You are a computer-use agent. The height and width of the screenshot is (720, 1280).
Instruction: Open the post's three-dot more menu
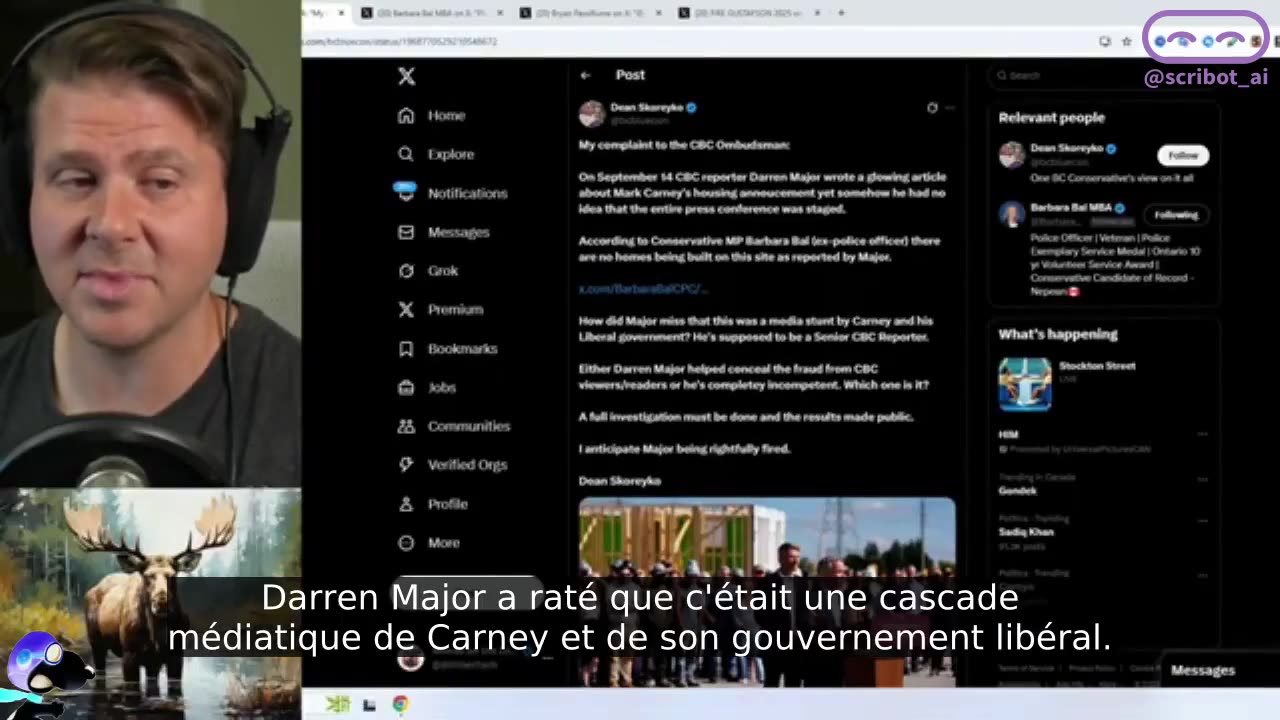coord(950,108)
